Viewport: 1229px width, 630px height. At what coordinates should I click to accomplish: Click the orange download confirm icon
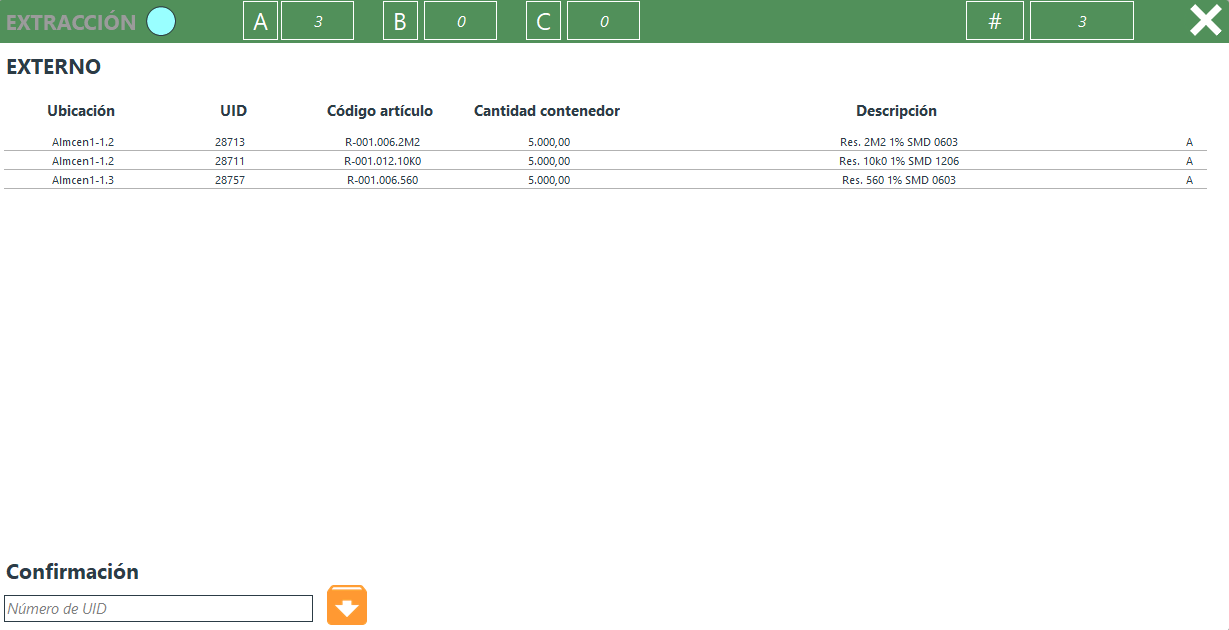click(347, 606)
